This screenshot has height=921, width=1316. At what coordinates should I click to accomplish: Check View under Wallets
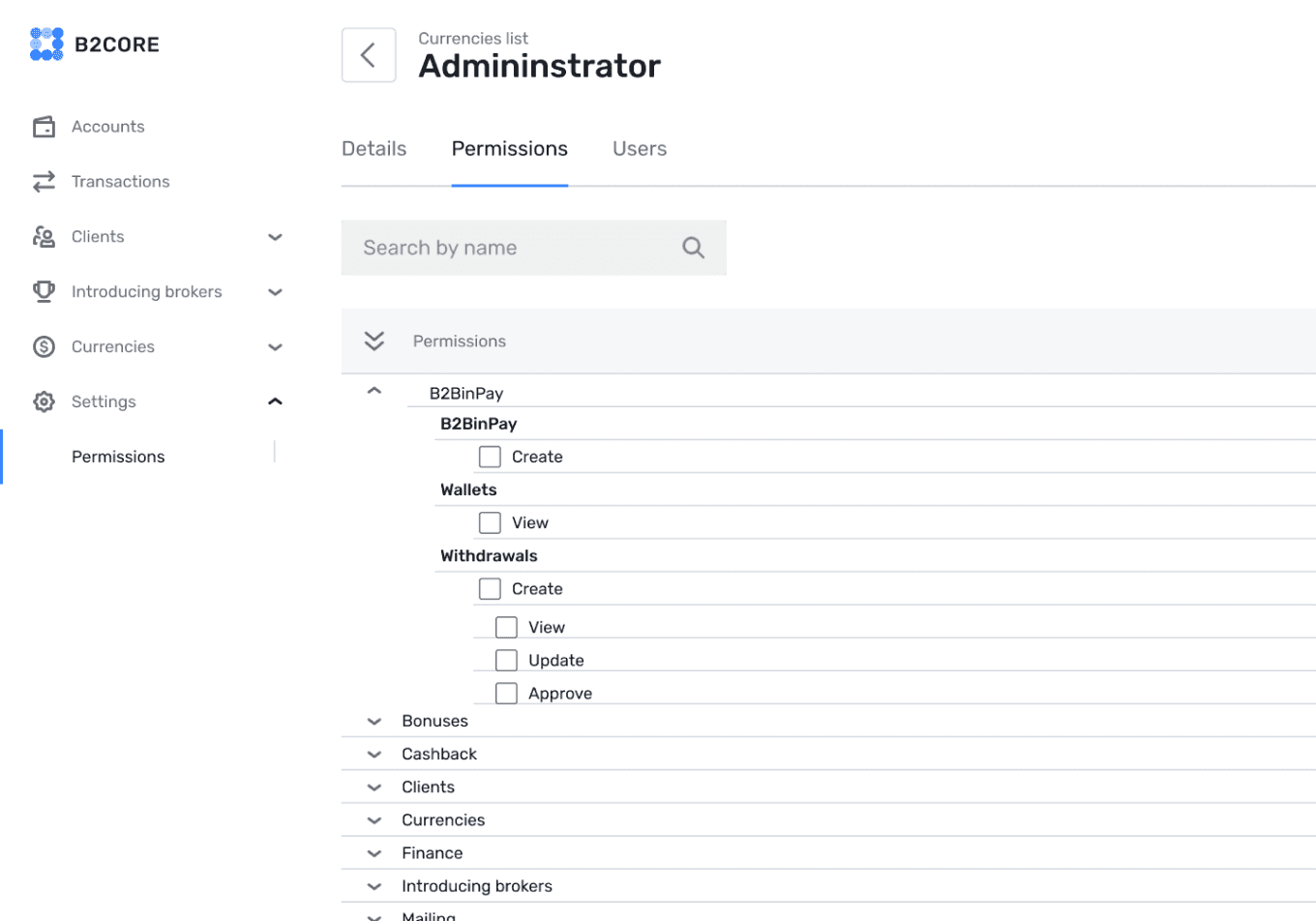click(490, 523)
